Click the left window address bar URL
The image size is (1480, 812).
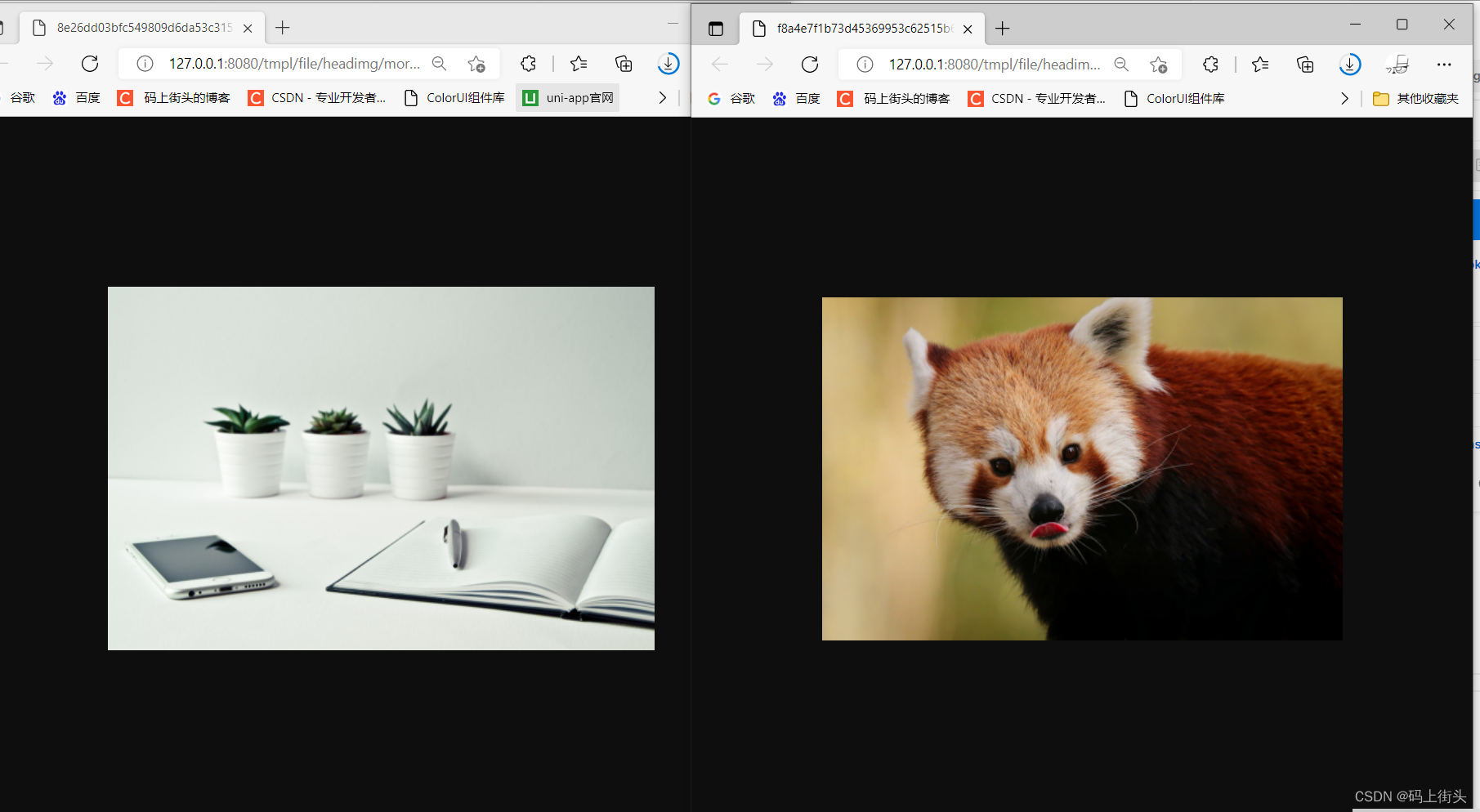tap(294, 64)
